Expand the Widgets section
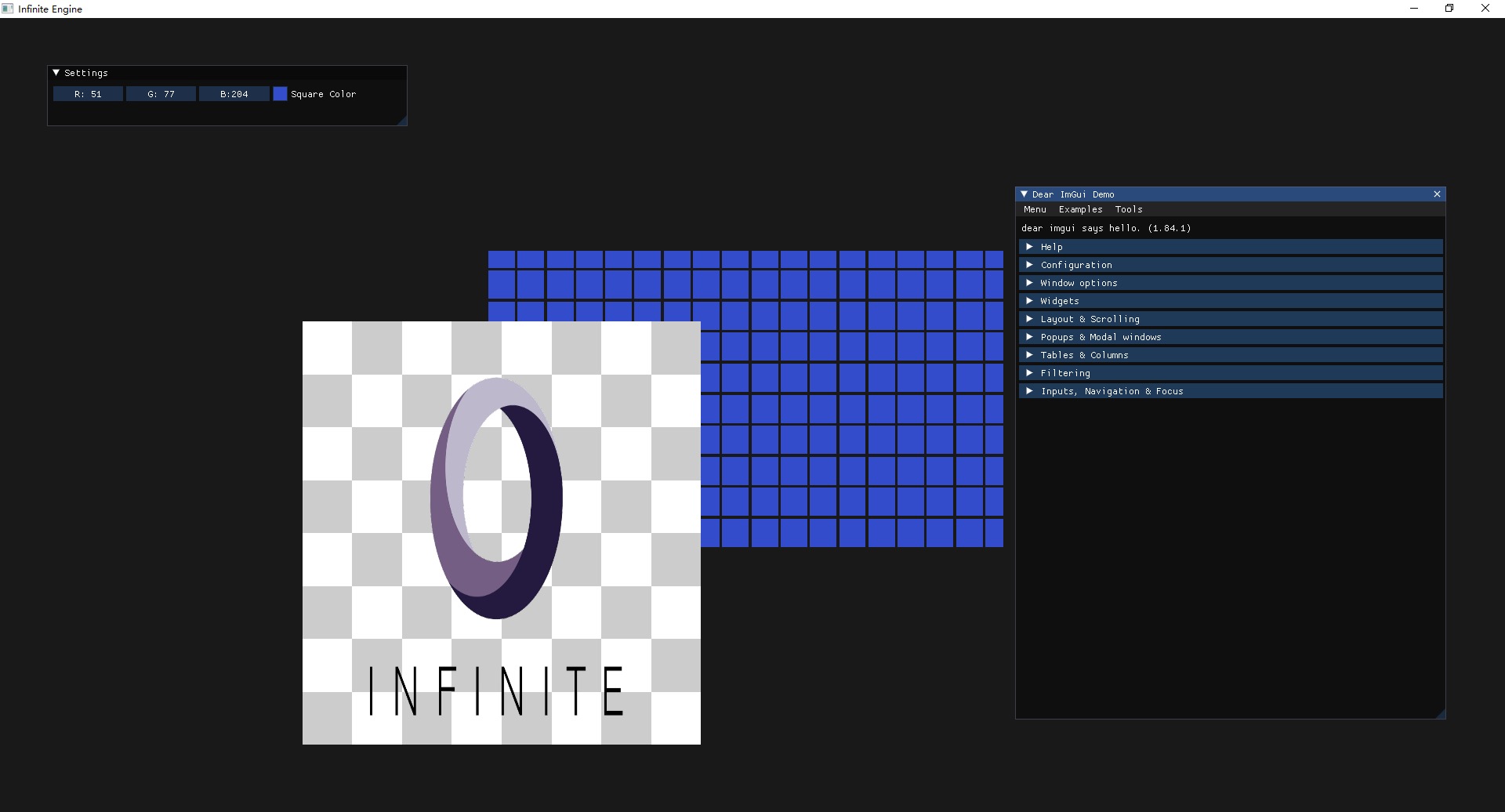This screenshot has height=812, width=1505. tap(1231, 301)
